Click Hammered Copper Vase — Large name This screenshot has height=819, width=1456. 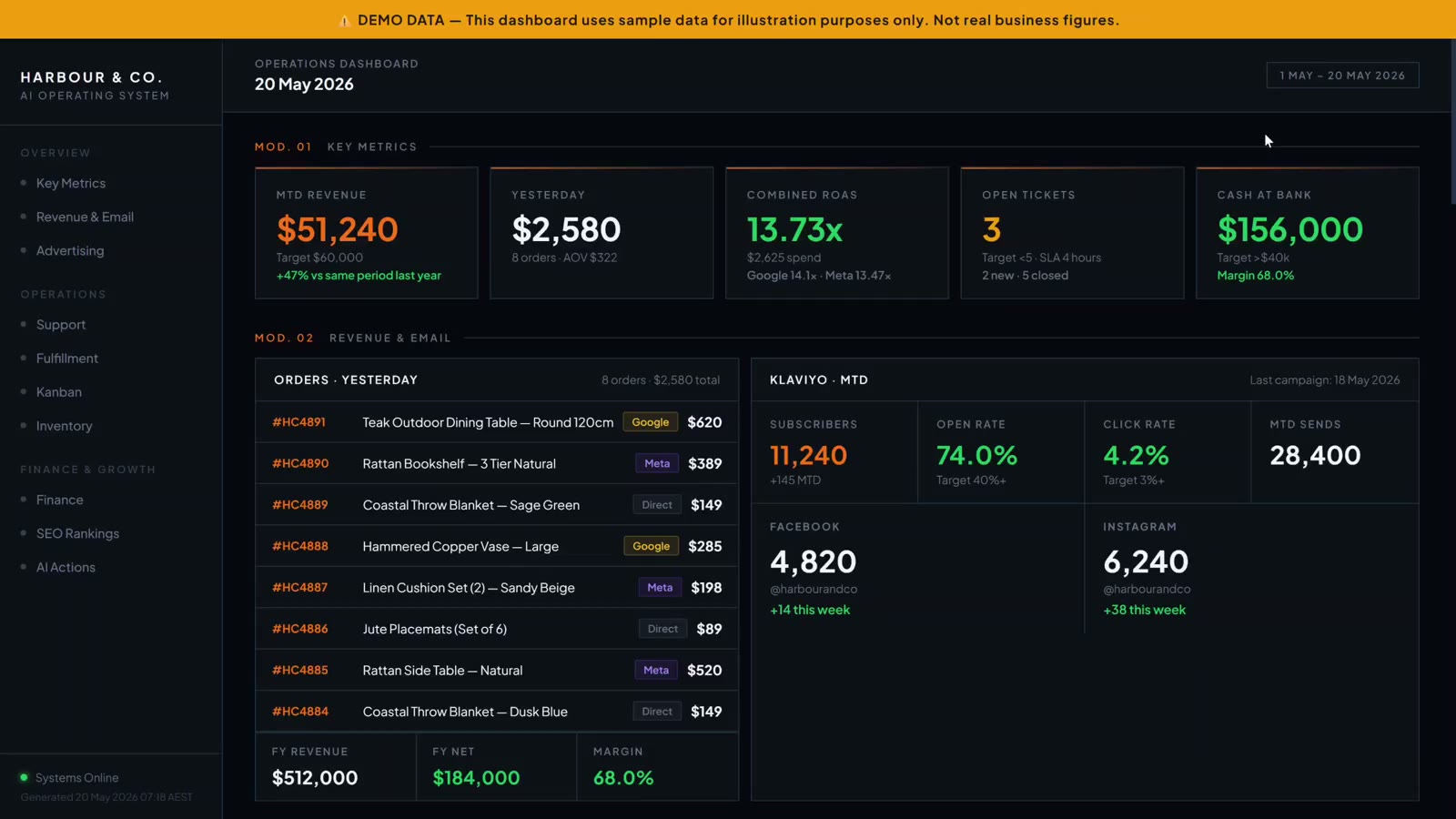[460, 547]
